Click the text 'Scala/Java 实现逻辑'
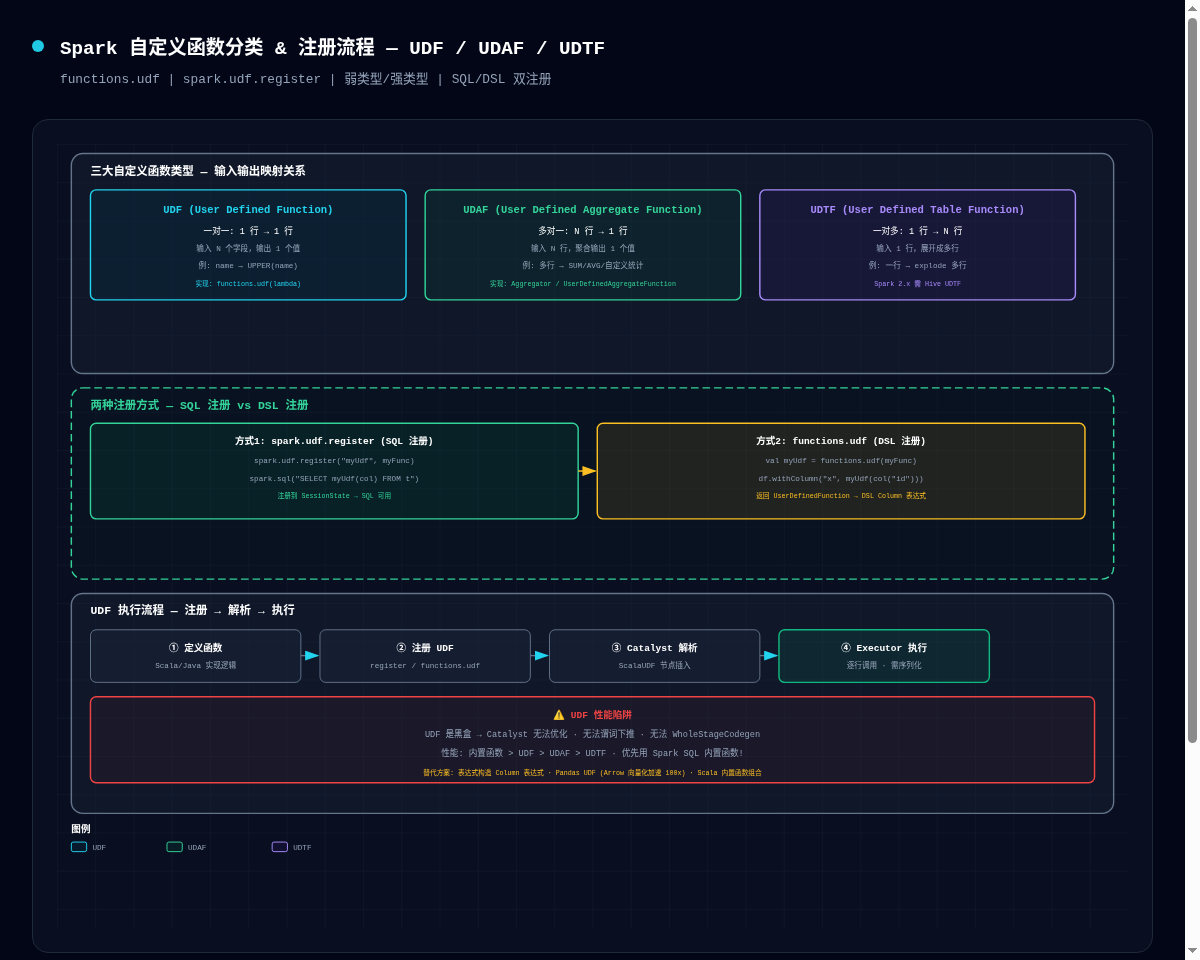This screenshot has width=1200, height=960. [x=196, y=666]
